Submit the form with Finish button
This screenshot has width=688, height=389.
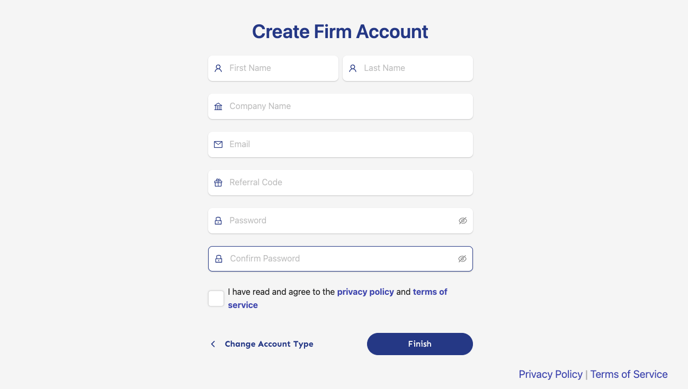coord(420,344)
